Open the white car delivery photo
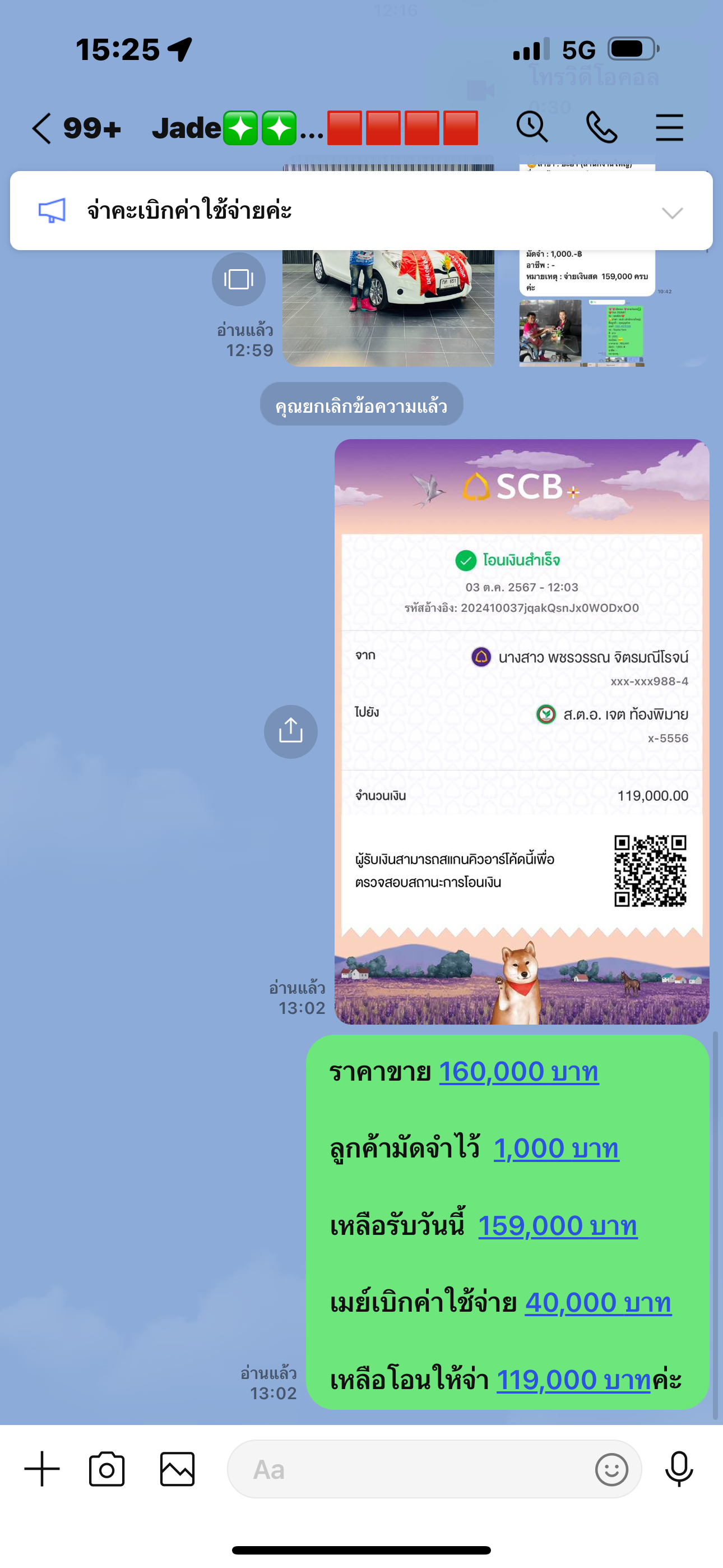This screenshot has width=723, height=1568. point(388,308)
